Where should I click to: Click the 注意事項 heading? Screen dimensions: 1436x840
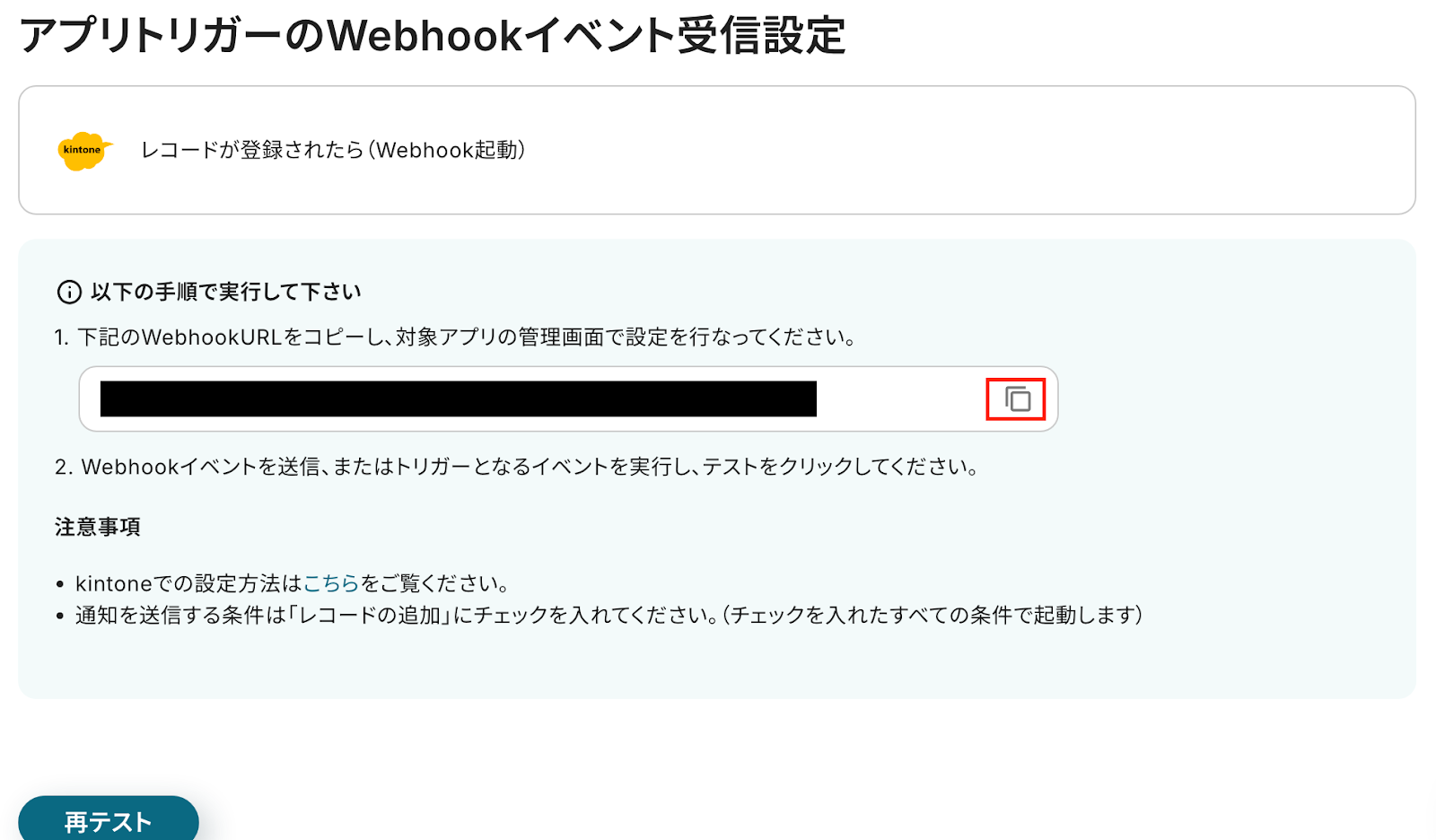98,527
